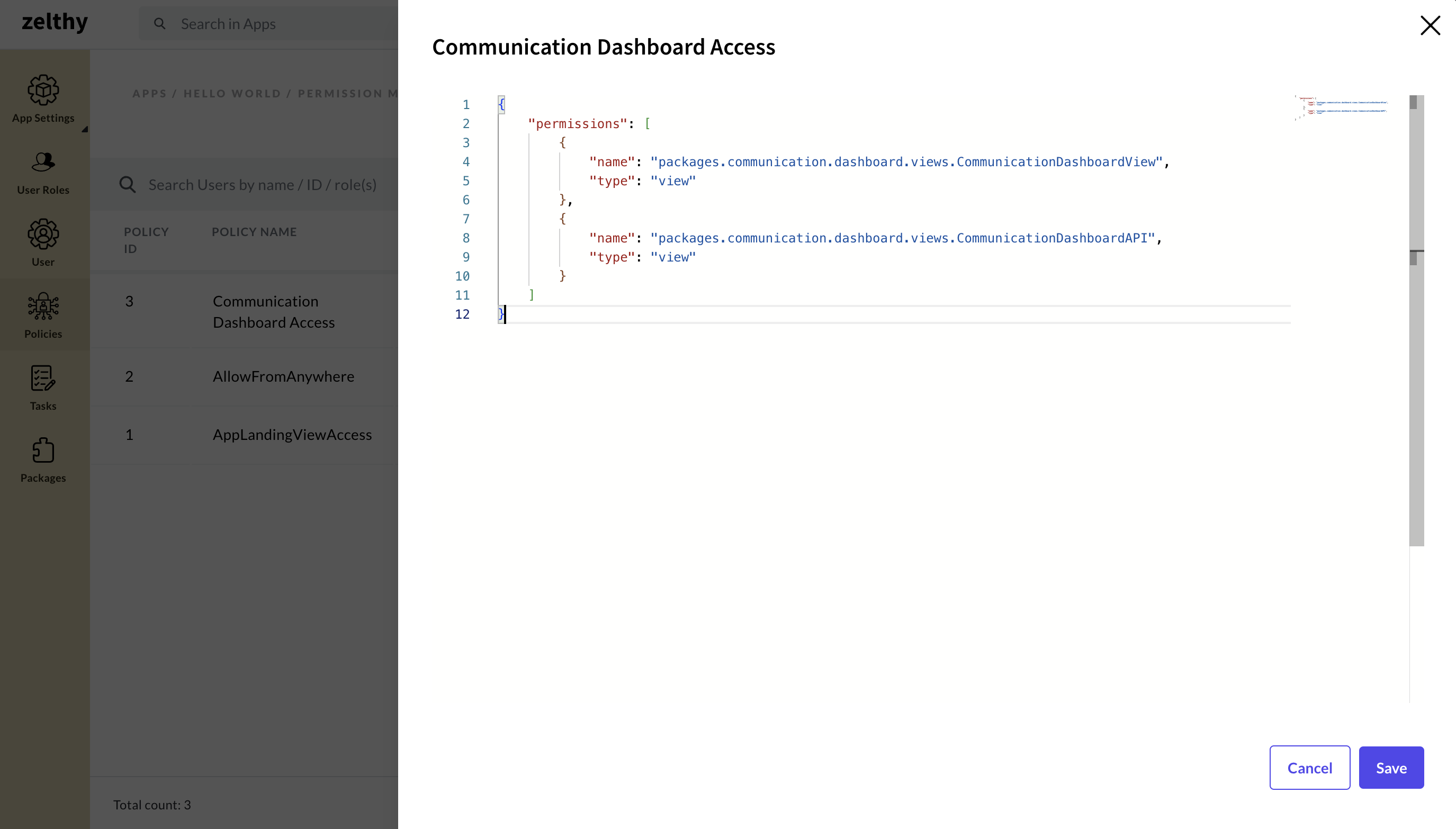
Task: Cancel editing the policy
Action: point(1310,768)
